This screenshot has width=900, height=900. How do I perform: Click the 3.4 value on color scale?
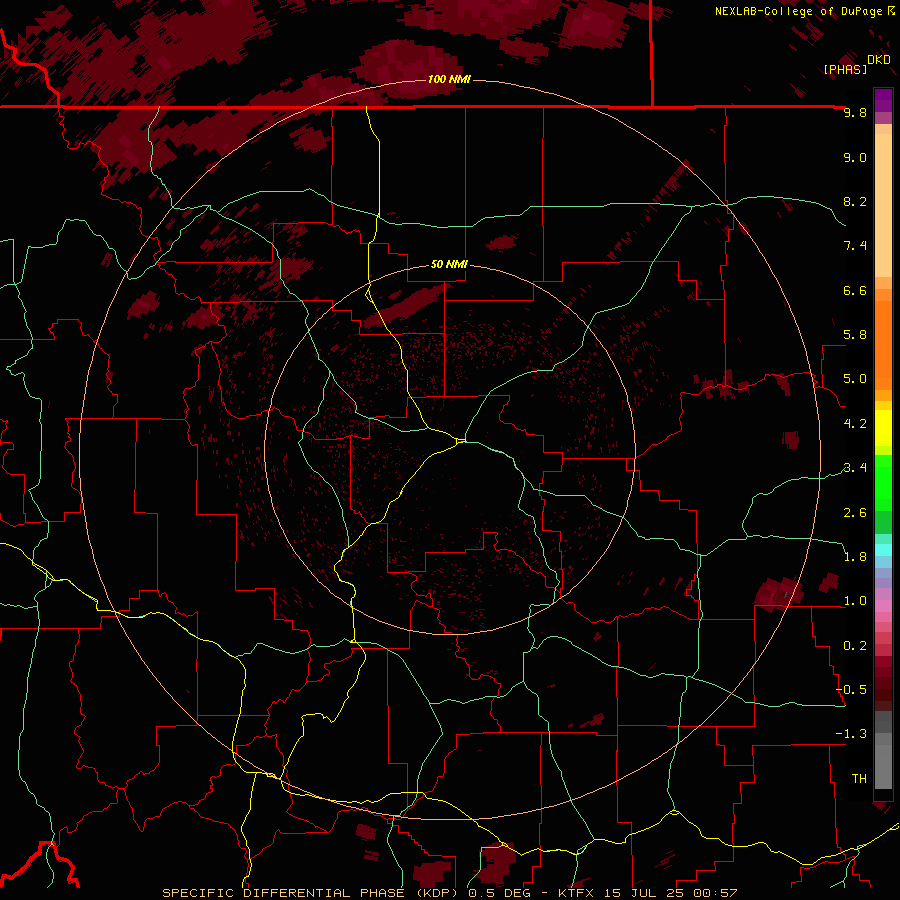[855, 468]
